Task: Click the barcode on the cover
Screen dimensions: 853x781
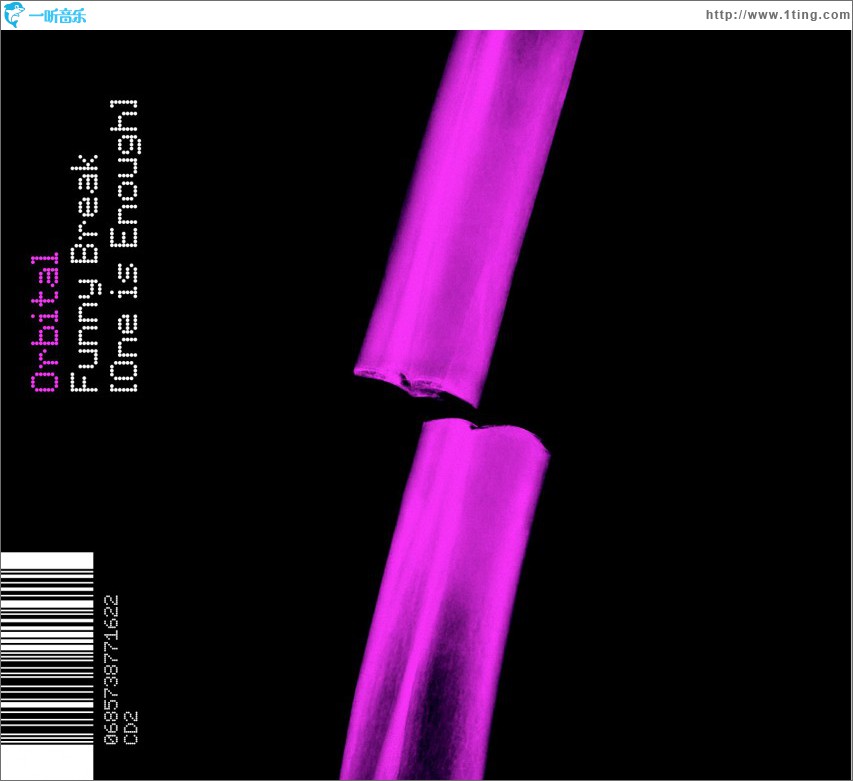Action: pyautogui.click(x=47, y=666)
